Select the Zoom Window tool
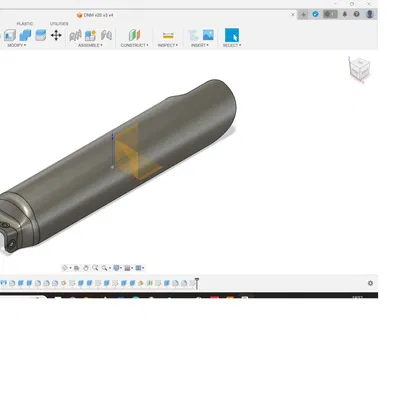This screenshot has height=400, width=400. 104,268
